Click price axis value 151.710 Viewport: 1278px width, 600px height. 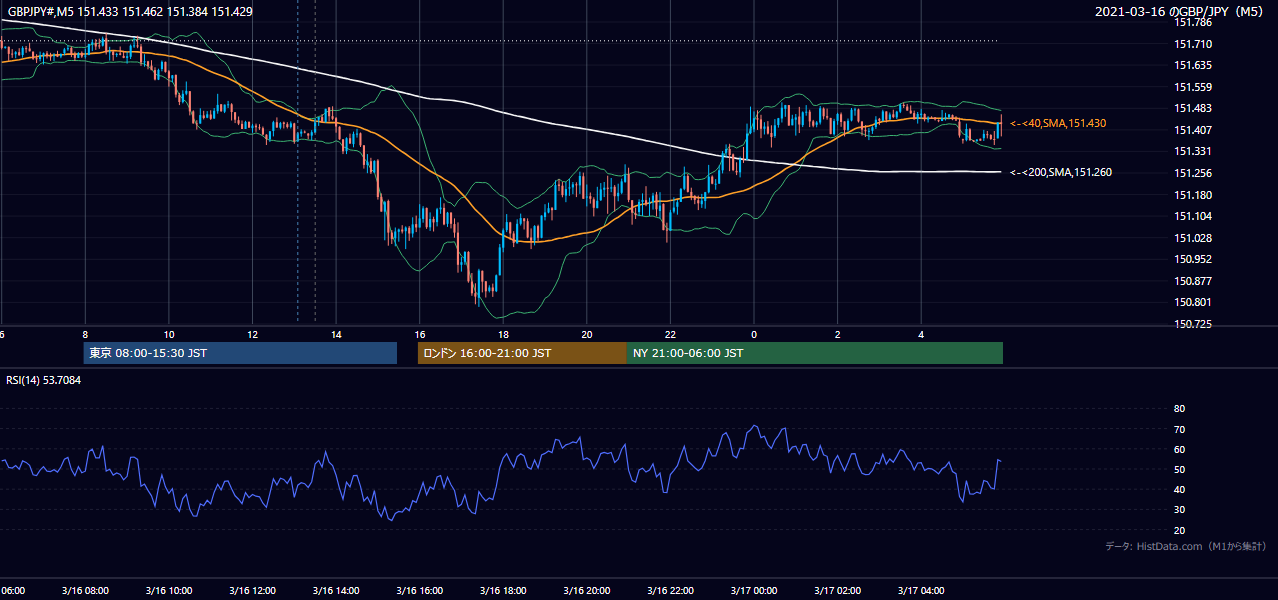pos(1193,44)
